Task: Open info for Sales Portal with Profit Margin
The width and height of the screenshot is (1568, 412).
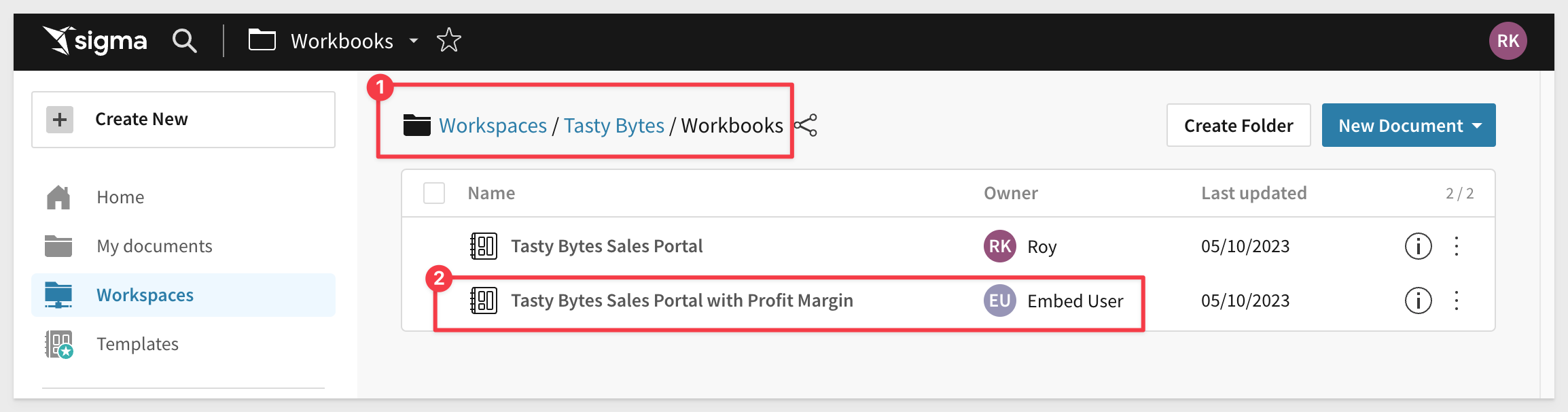Action: click(1418, 301)
